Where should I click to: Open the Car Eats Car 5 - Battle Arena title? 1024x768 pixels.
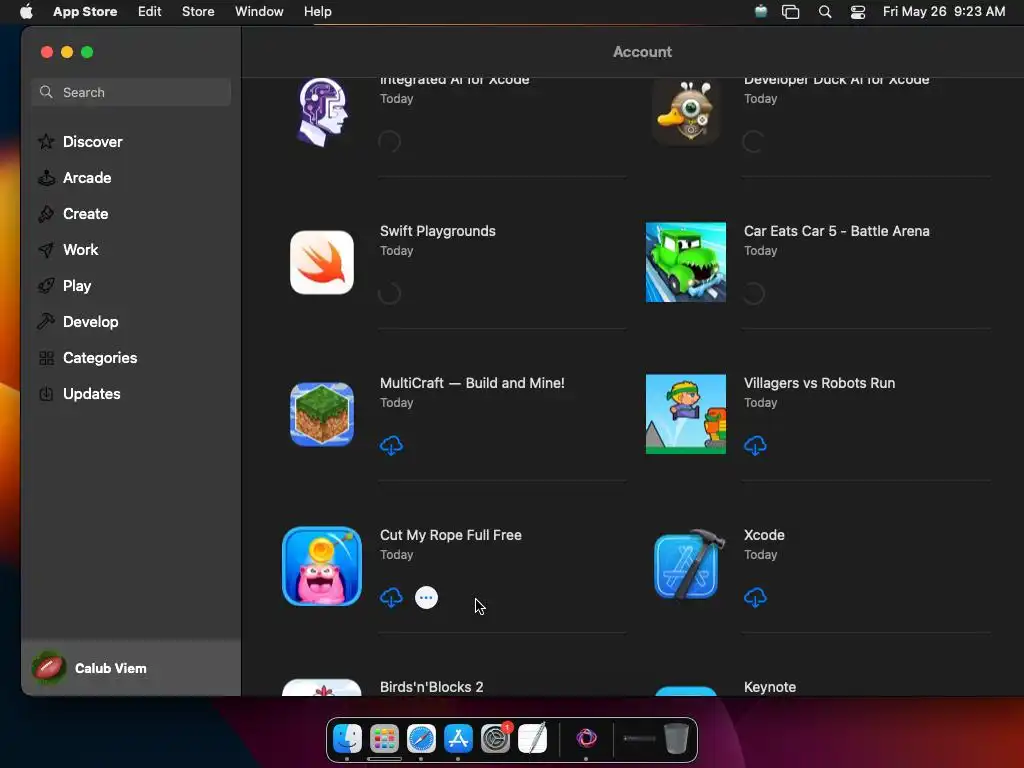pyautogui.click(x=837, y=231)
